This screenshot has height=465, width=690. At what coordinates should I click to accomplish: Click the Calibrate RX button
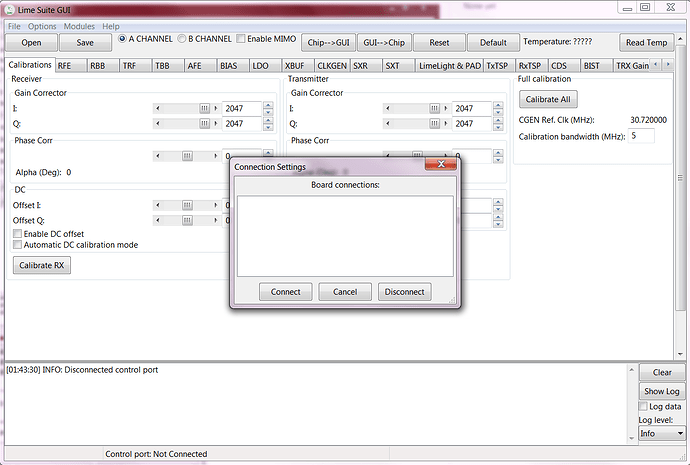42,265
